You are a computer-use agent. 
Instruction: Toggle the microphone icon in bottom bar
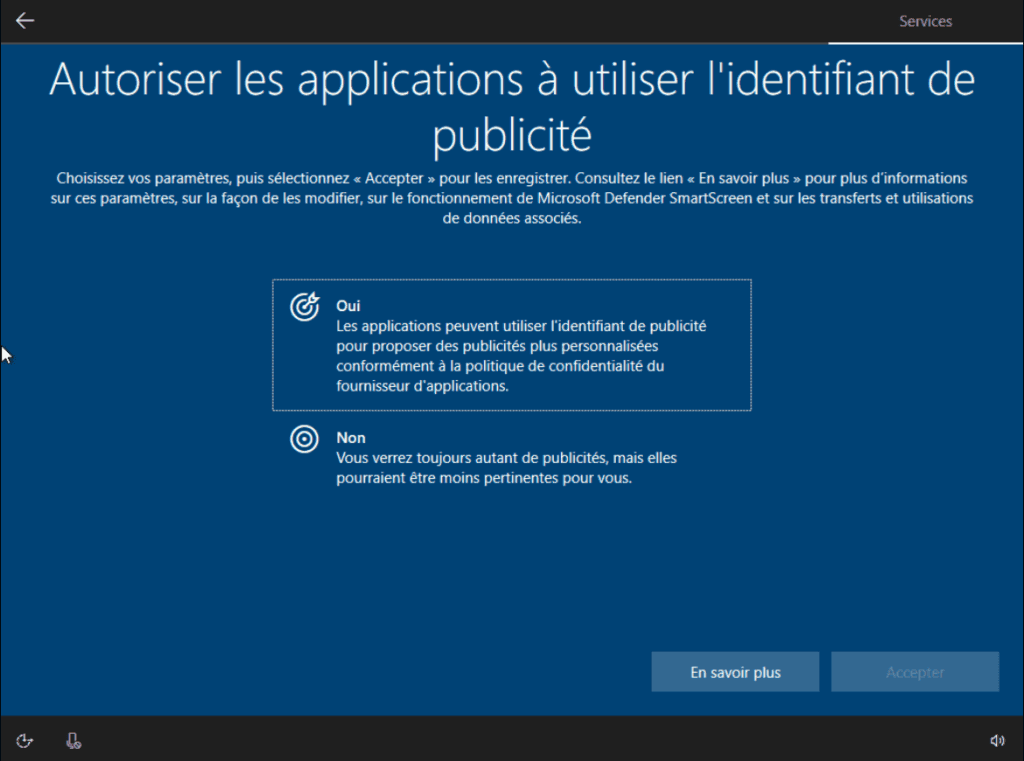pyautogui.click(x=73, y=740)
